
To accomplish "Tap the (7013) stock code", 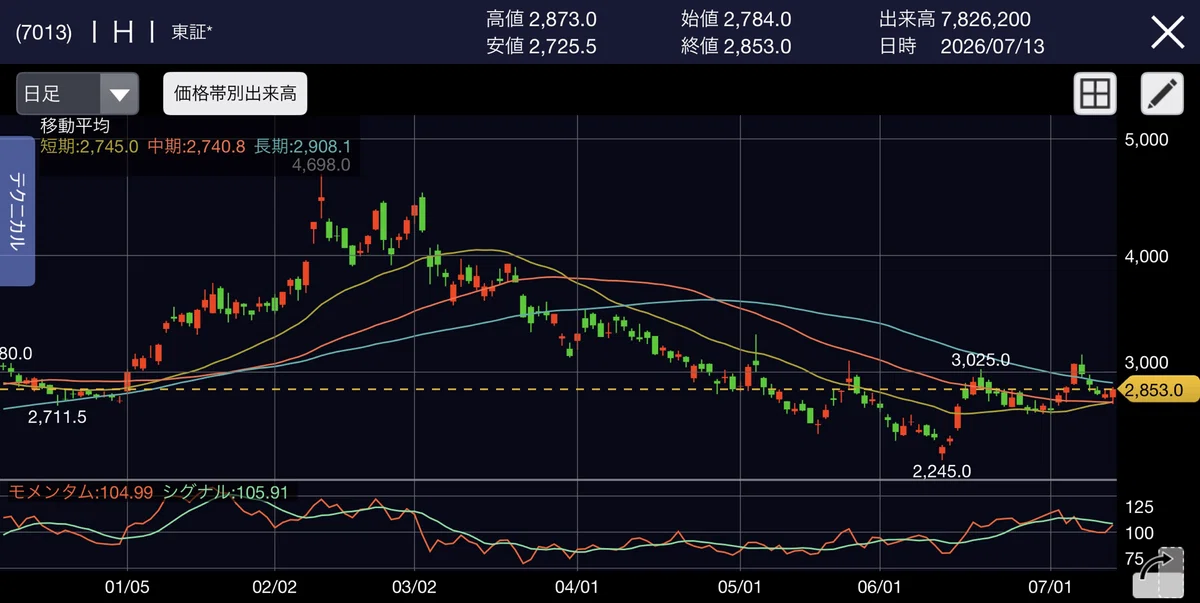I will click(x=43, y=32).
